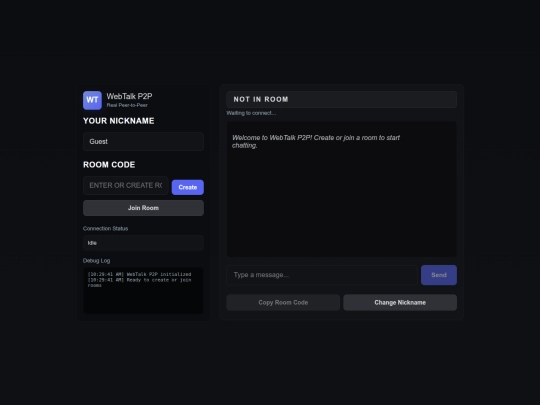540x405 pixels.
Task: Click the Change Nickname button
Action: click(x=400, y=302)
